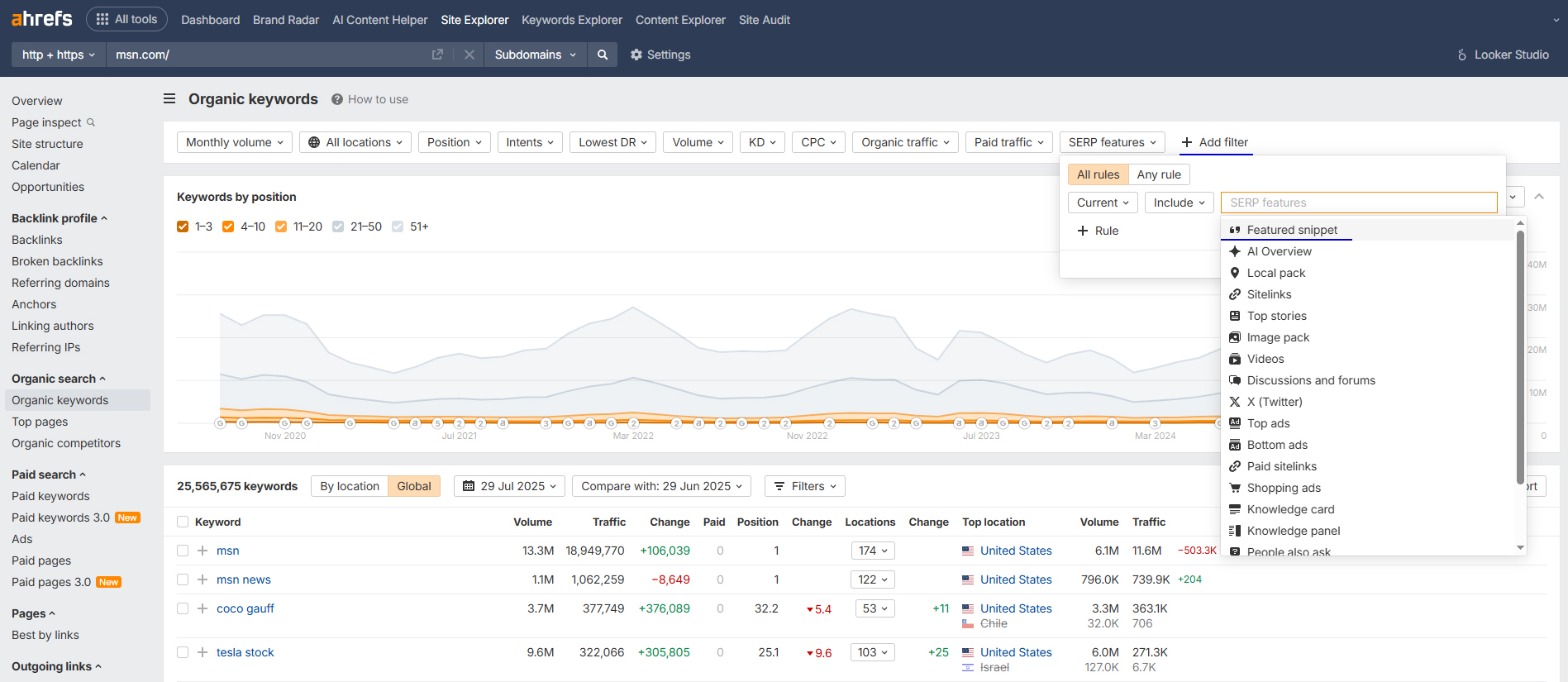Open msn.com in new tab icon

[437, 55]
